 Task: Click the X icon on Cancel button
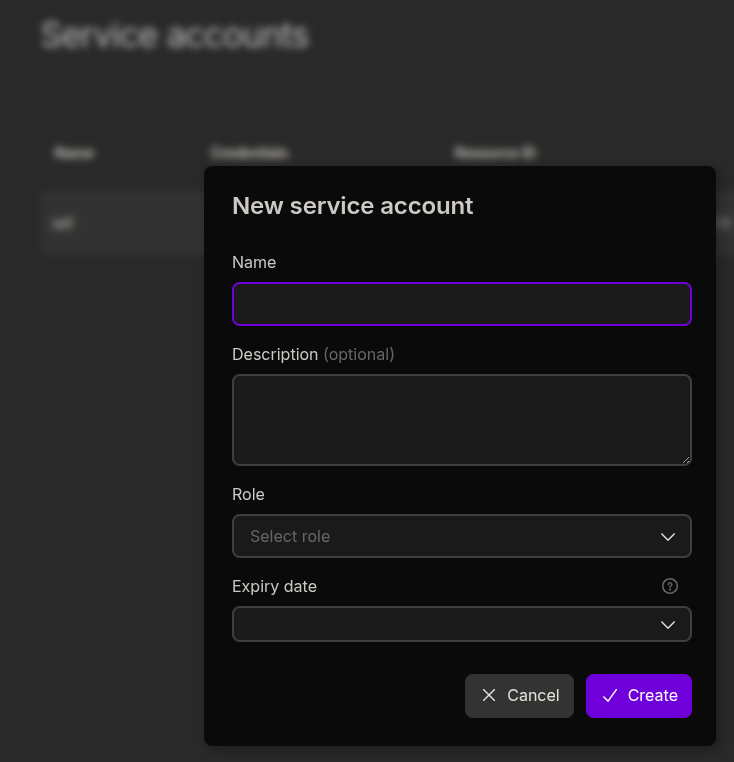[x=489, y=695]
